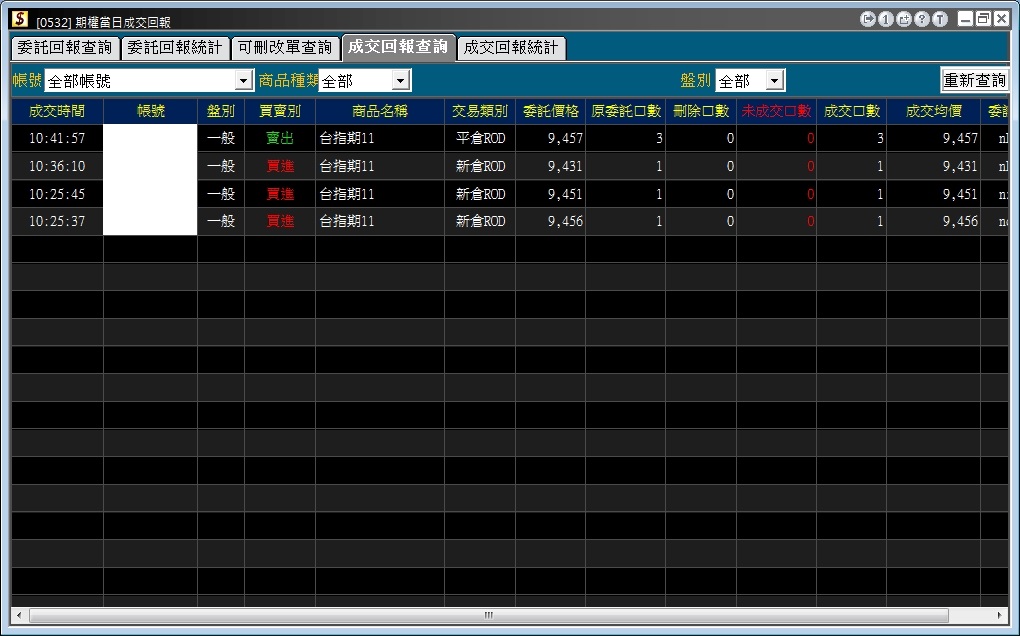Viewport: 1020px width, 636px height.
Task: Click the horizontal scrollbar thumb
Action: click(489, 615)
